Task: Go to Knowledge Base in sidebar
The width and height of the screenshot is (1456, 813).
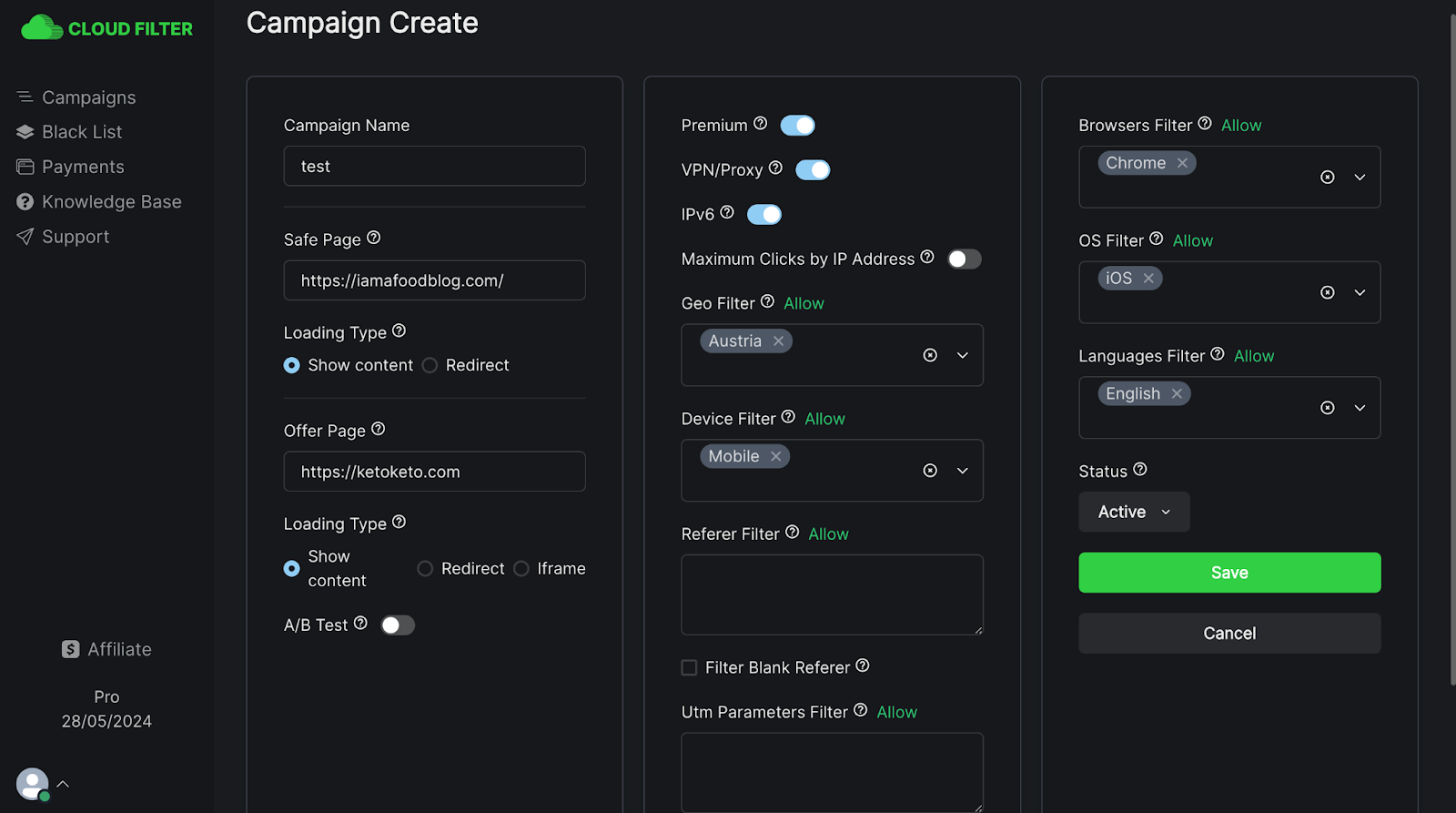Action: coord(111,202)
